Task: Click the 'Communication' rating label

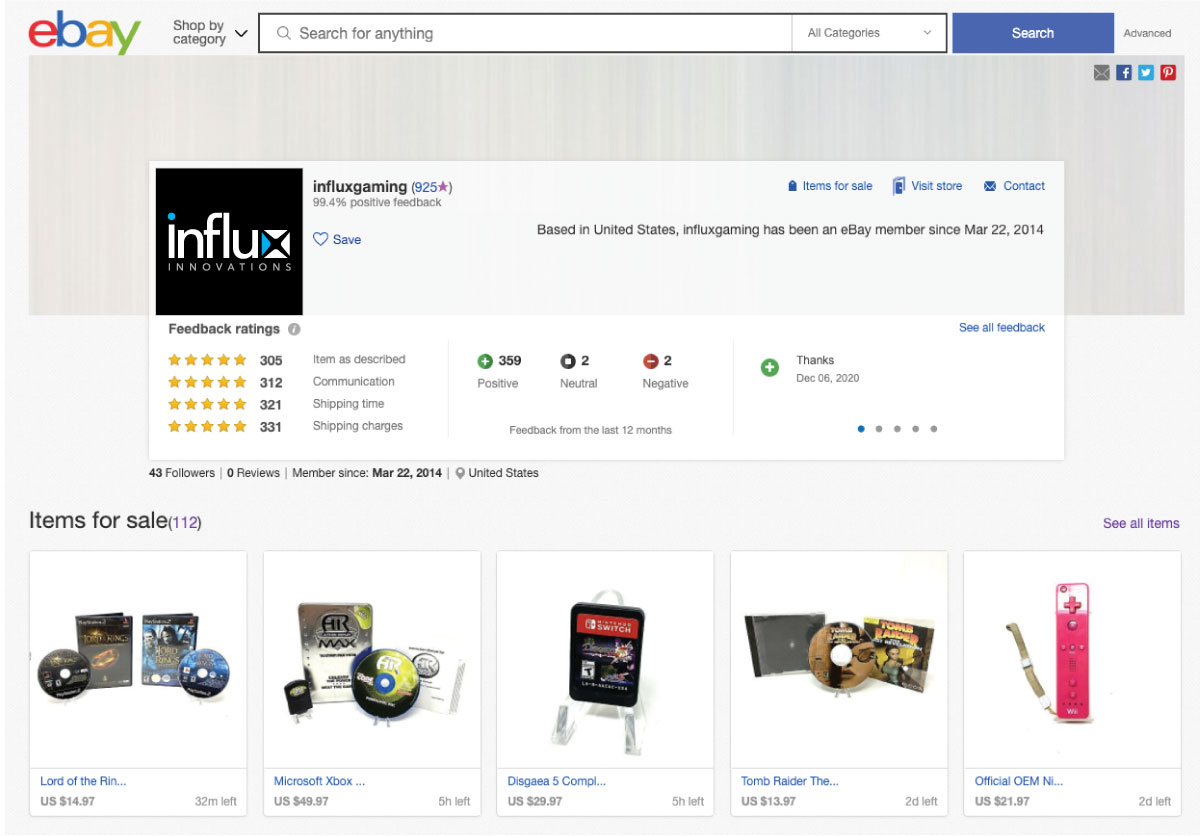Action: 354,381
